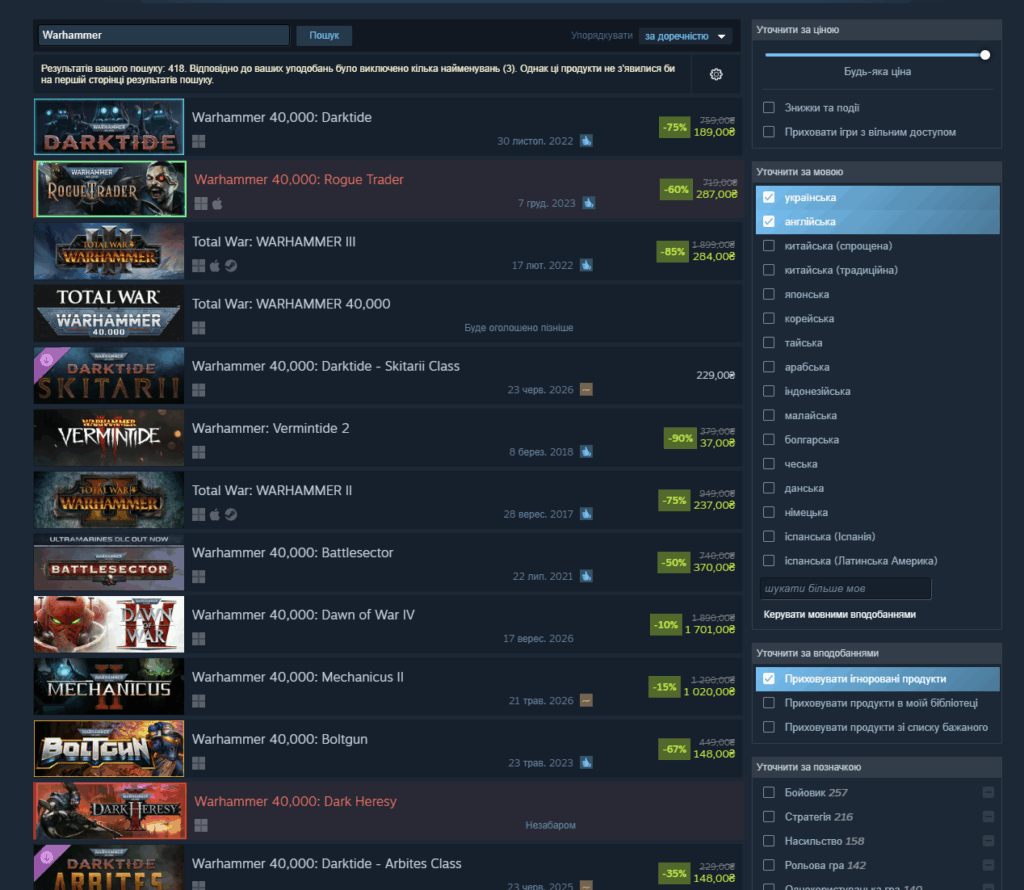The width and height of the screenshot is (1024, 890).
Task: Click the review icon on Total War: WARHAMMER II row
Action: click(586, 514)
